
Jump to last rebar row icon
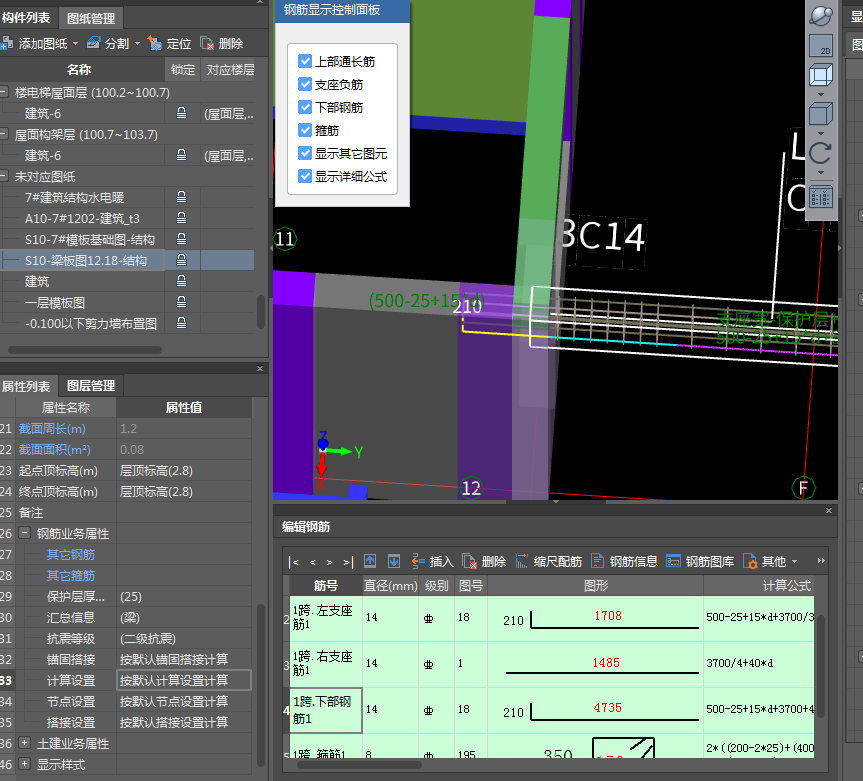[348, 562]
